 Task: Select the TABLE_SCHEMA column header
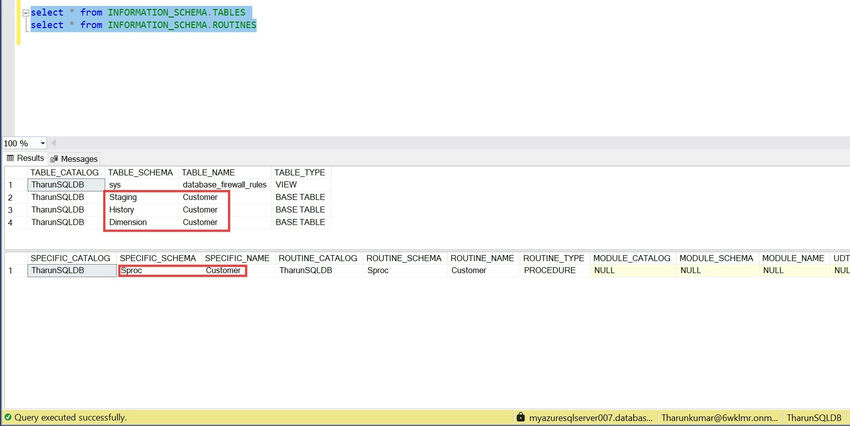141,172
